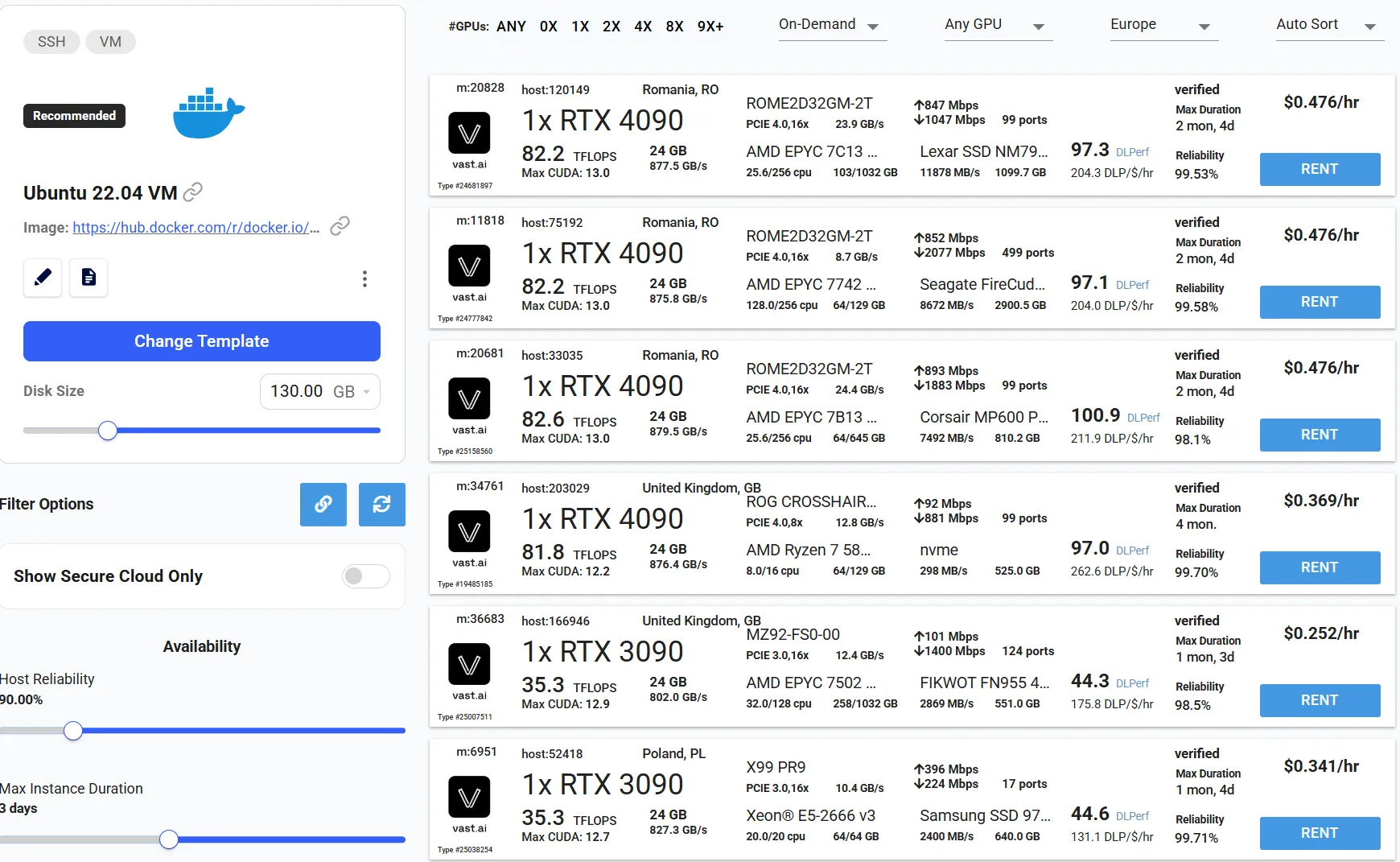Select the ANY GPU count filter
The image size is (1400, 862).
(x=511, y=27)
